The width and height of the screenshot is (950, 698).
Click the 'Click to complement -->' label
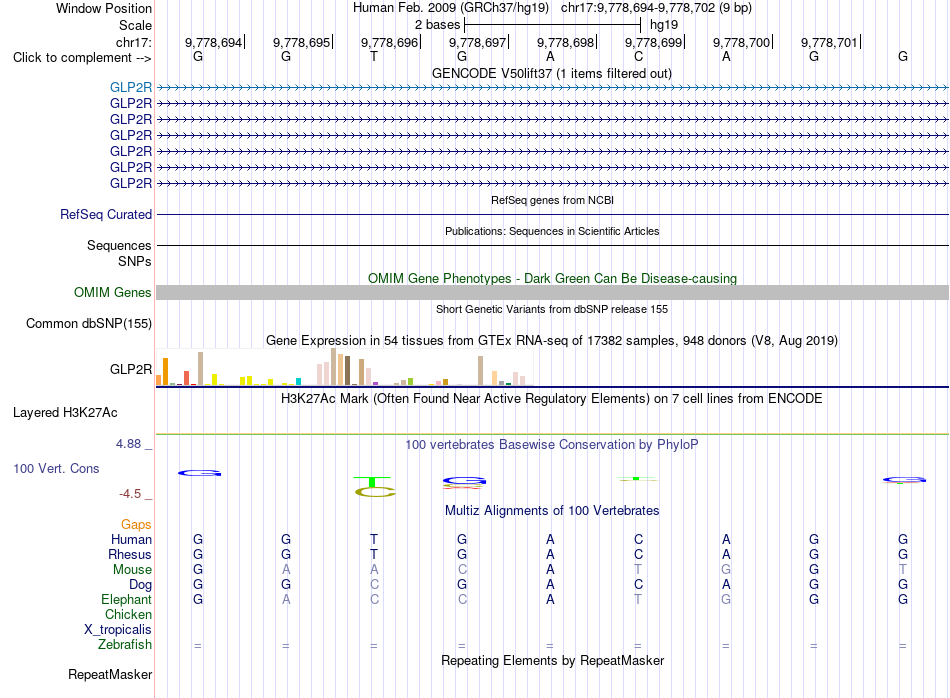[82, 58]
